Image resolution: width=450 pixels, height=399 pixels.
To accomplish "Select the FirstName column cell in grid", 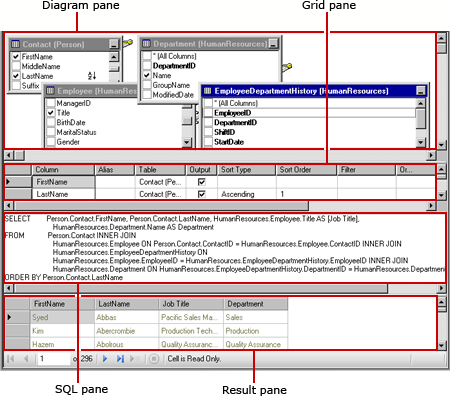I will (x=63, y=182).
